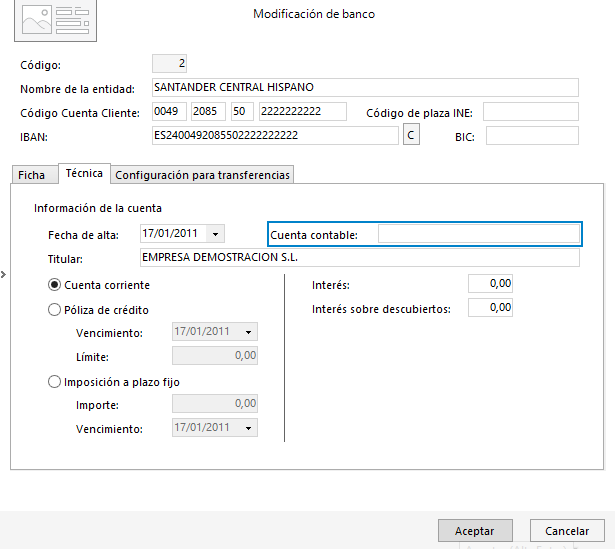Click the Código de plaza INE field
615x549 pixels.
(x=532, y=111)
